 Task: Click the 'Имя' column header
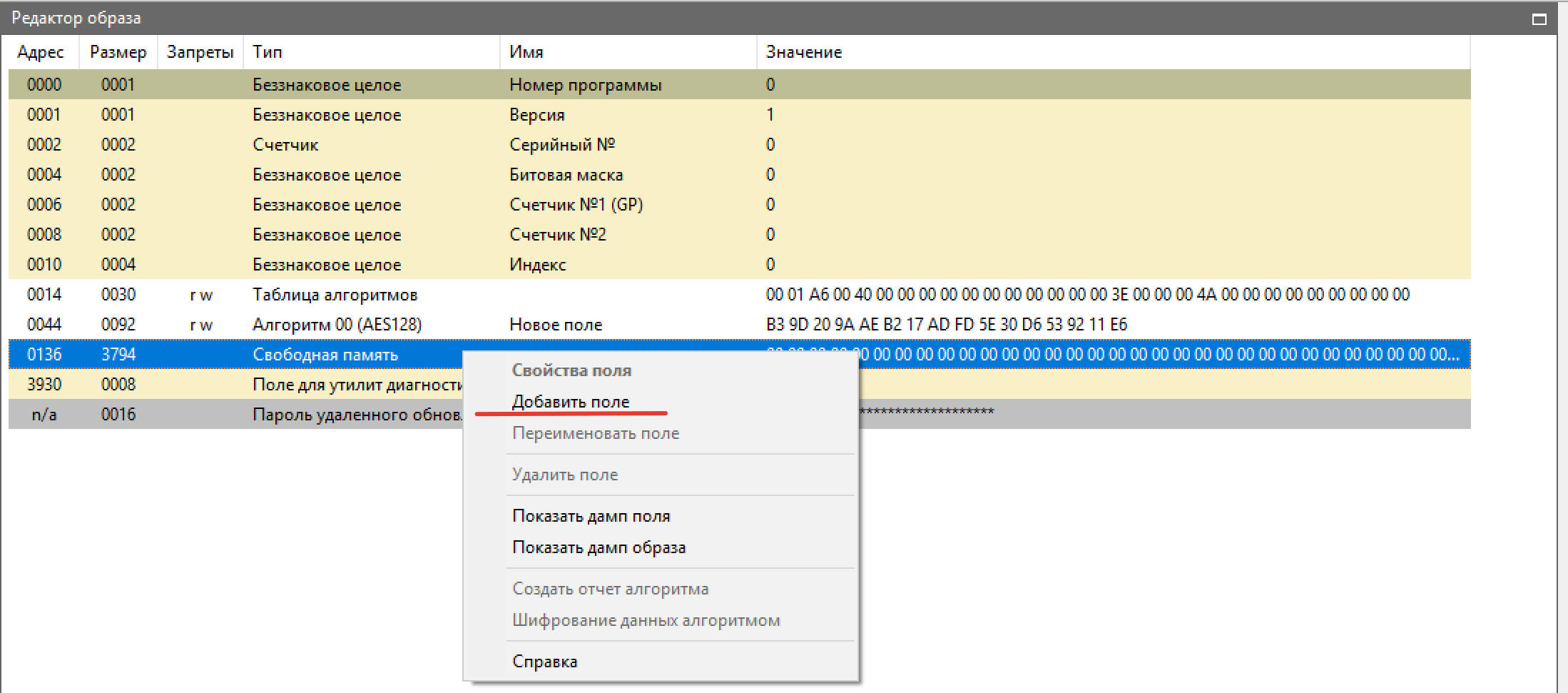click(x=526, y=52)
